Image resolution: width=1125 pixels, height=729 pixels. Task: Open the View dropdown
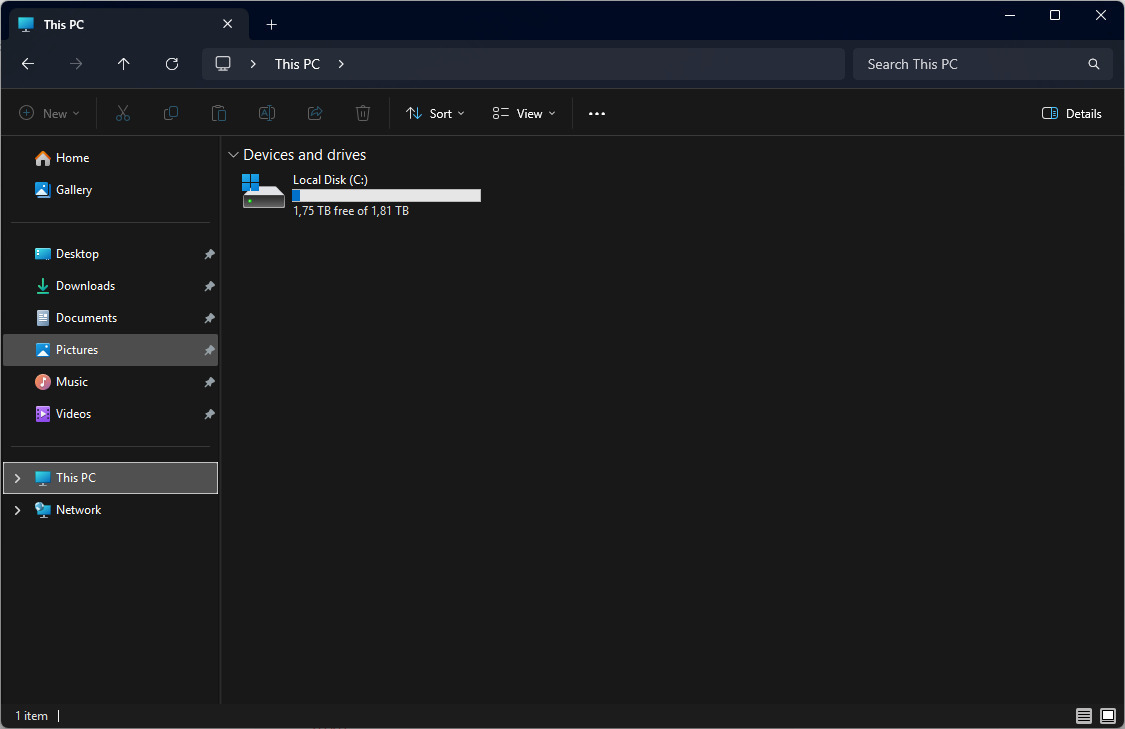(524, 113)
